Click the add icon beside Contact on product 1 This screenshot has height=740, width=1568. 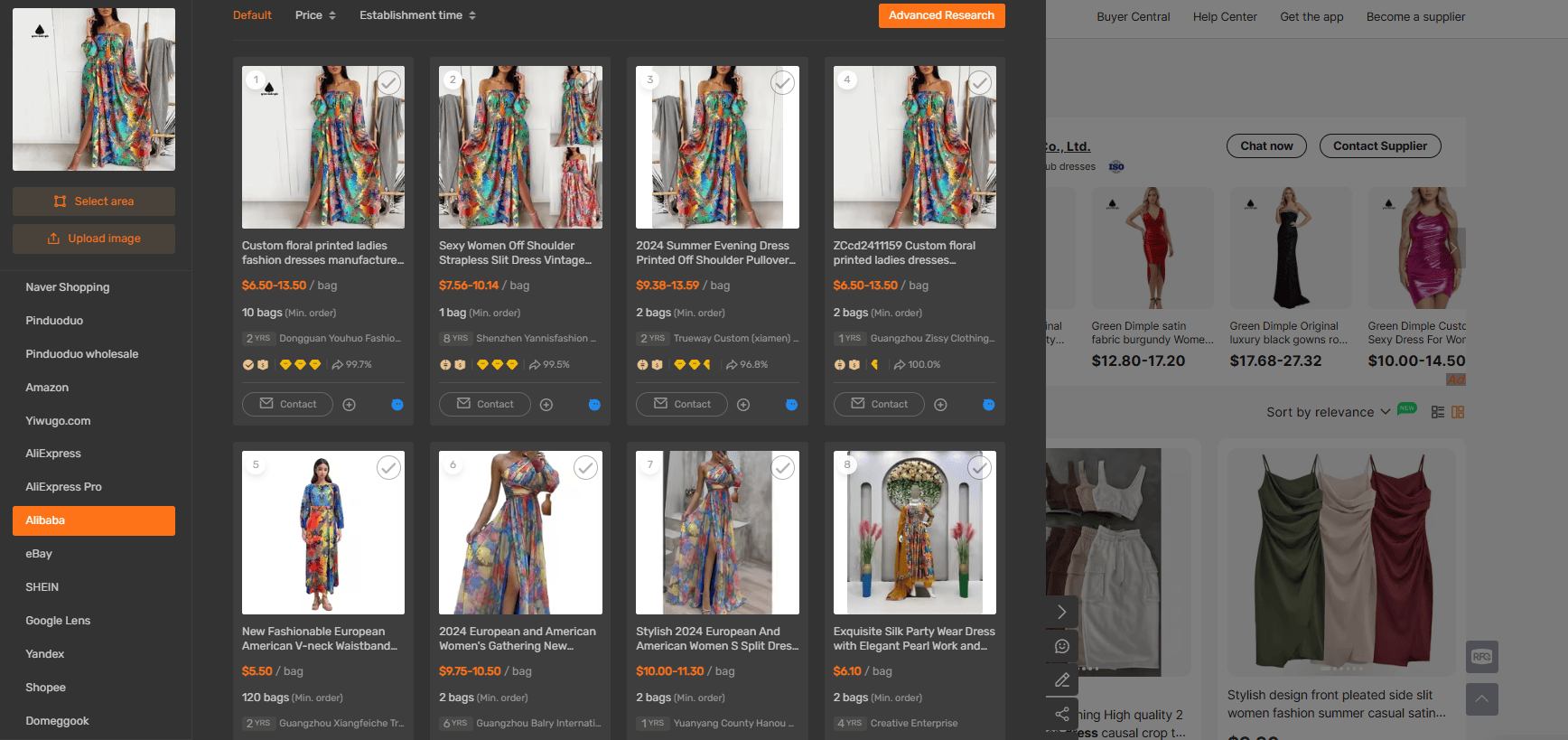[349, 405]
